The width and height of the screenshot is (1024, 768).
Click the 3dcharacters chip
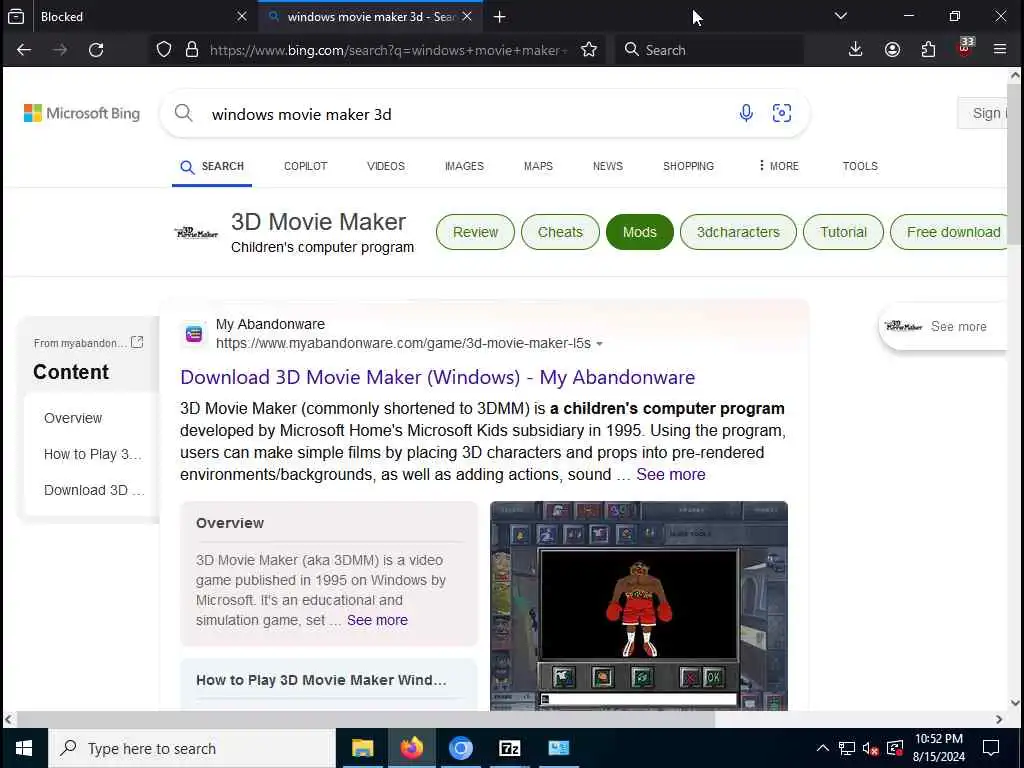coord(738,232)
